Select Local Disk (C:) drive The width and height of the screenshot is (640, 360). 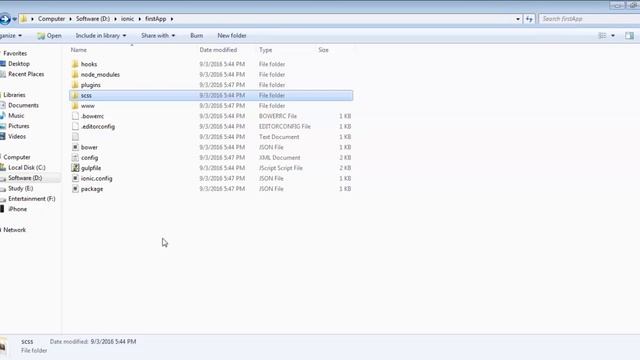point(27,167)
